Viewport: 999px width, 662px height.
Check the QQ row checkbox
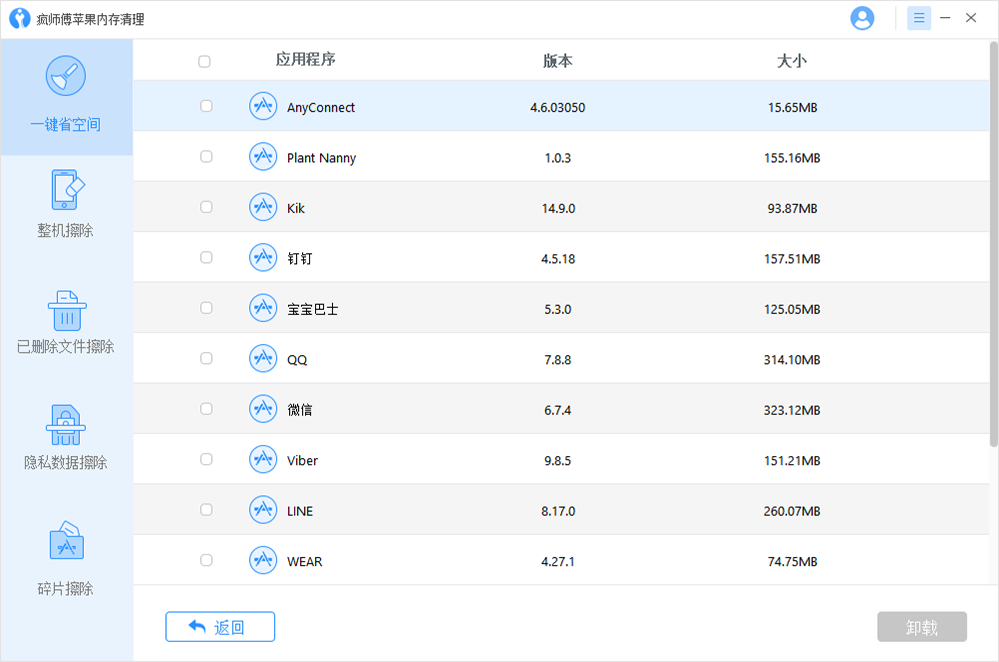click(x=206, y=358)
